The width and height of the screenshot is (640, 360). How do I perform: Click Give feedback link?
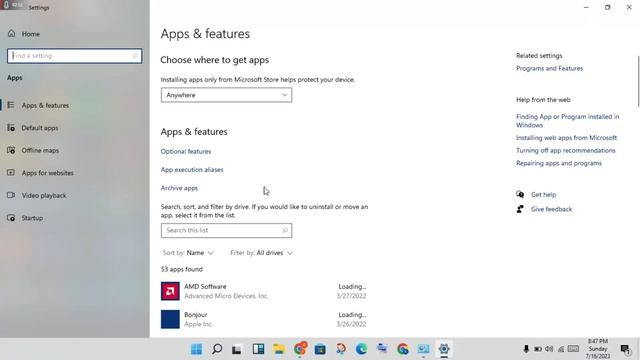551,209
